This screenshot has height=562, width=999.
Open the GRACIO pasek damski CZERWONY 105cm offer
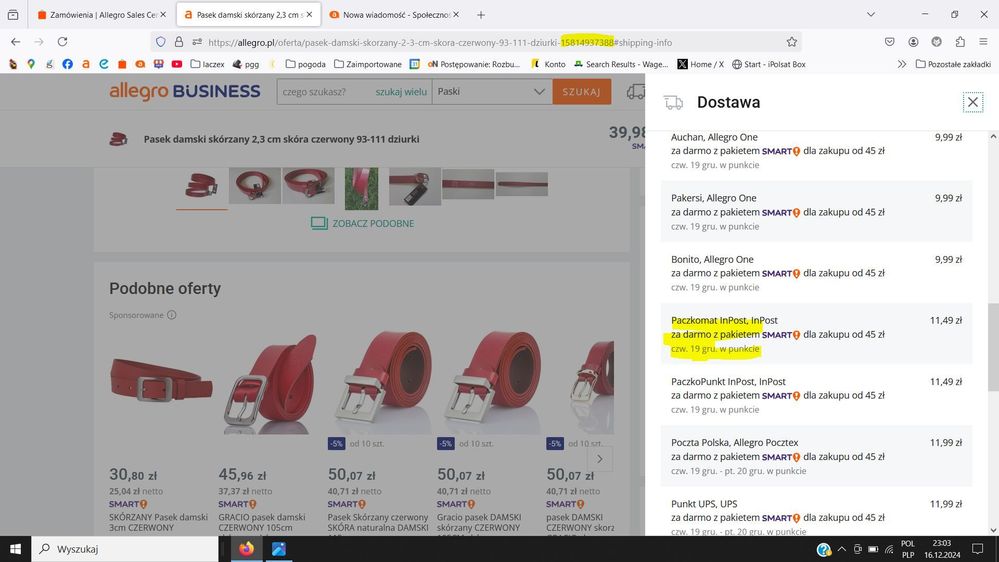[x=262, y=522]
